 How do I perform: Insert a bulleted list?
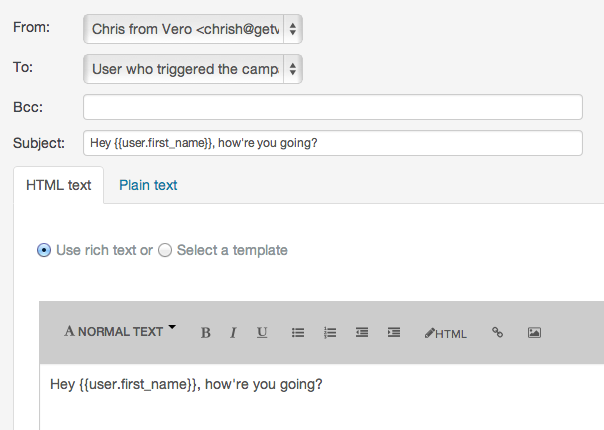[x=297, y=333]
